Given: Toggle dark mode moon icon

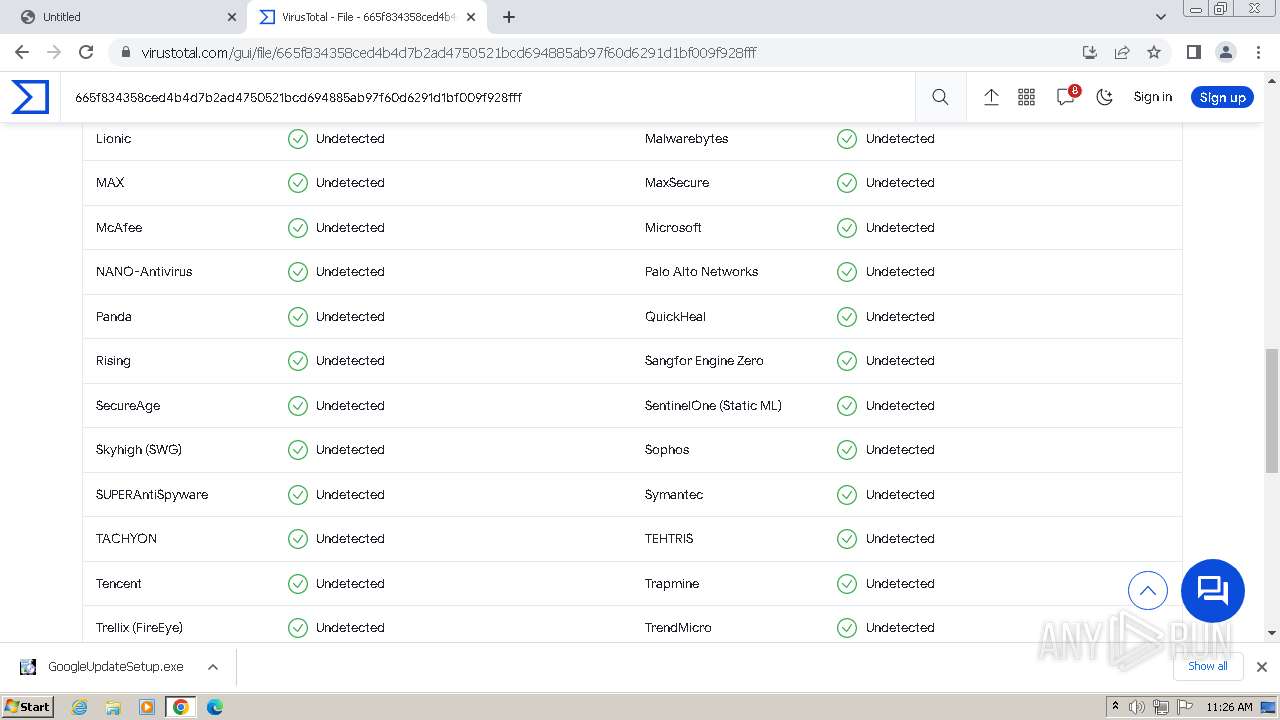Looking at the screenshot, I should click(1104, 97).
